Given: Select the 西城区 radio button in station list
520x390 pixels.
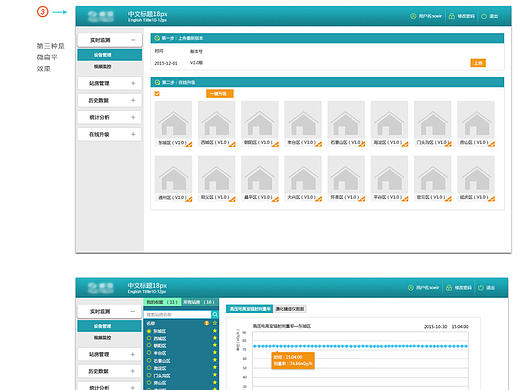Looking at the screenshot, I should [149, 338].
